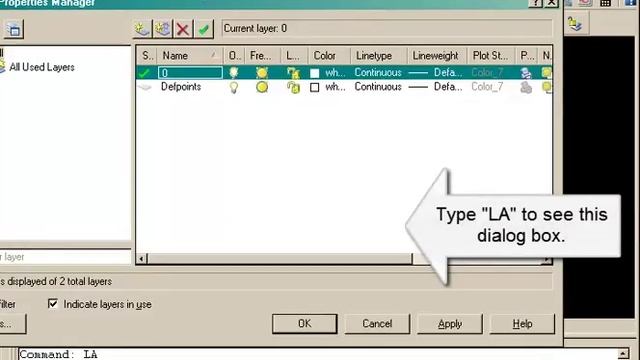Viewport: 640px width, 360px height.
Task: Toggle the On lightbulb for Defpoints layer
Action: click(x=233, y=87)
